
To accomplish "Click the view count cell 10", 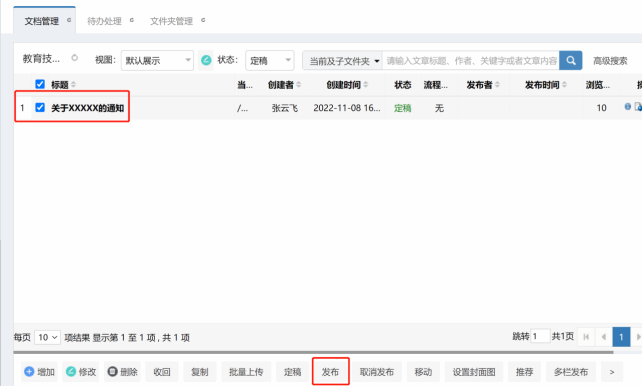I will tap(601, 108).
